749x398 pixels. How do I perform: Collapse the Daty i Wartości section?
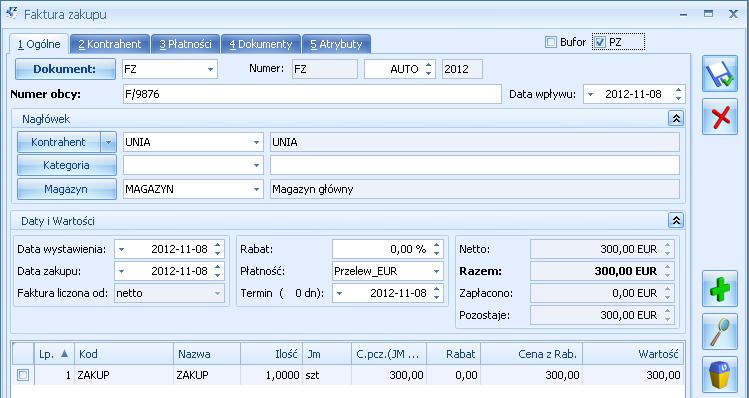point(676,220)
